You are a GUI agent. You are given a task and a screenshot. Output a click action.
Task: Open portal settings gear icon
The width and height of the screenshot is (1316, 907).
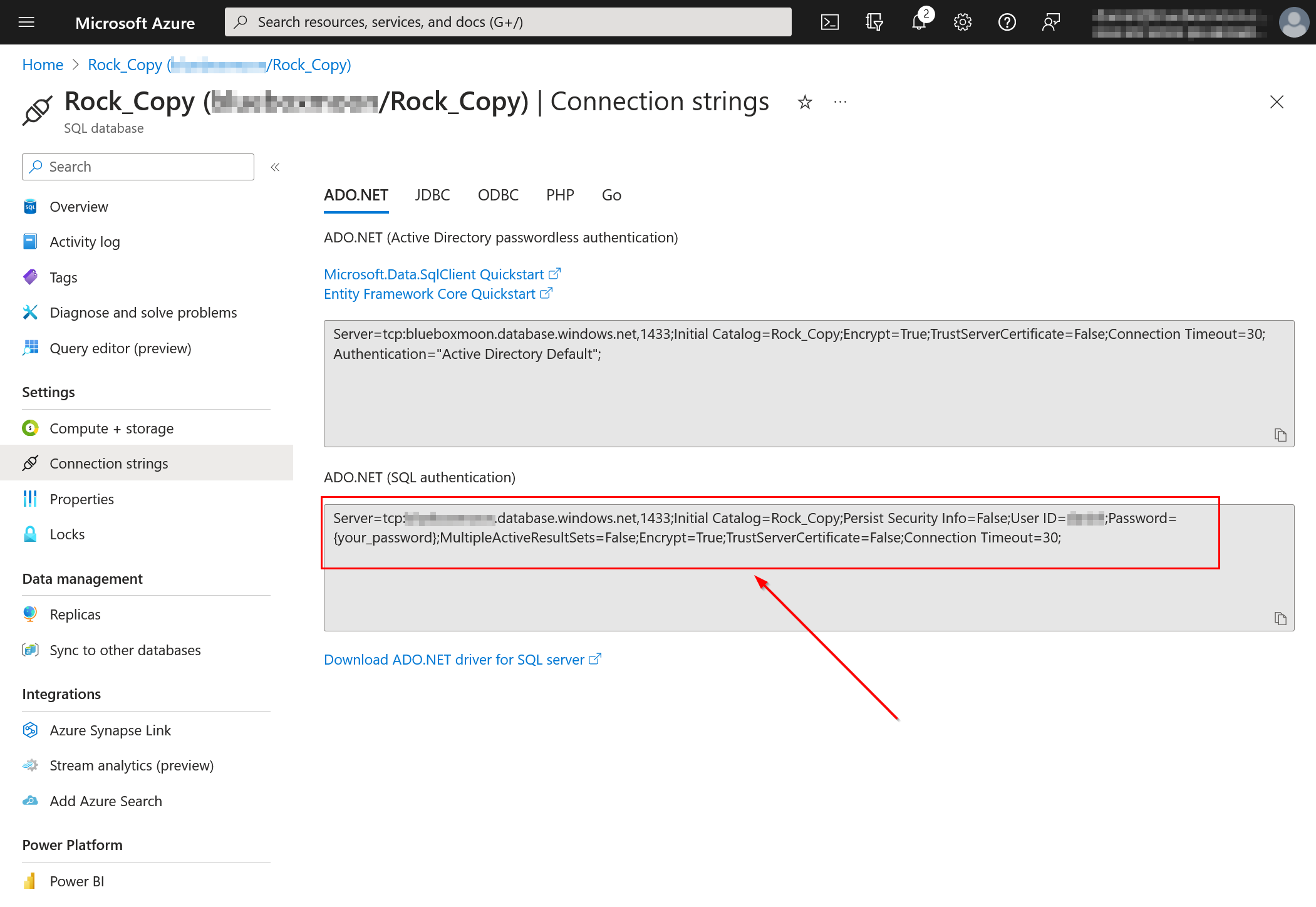[962, 23]
